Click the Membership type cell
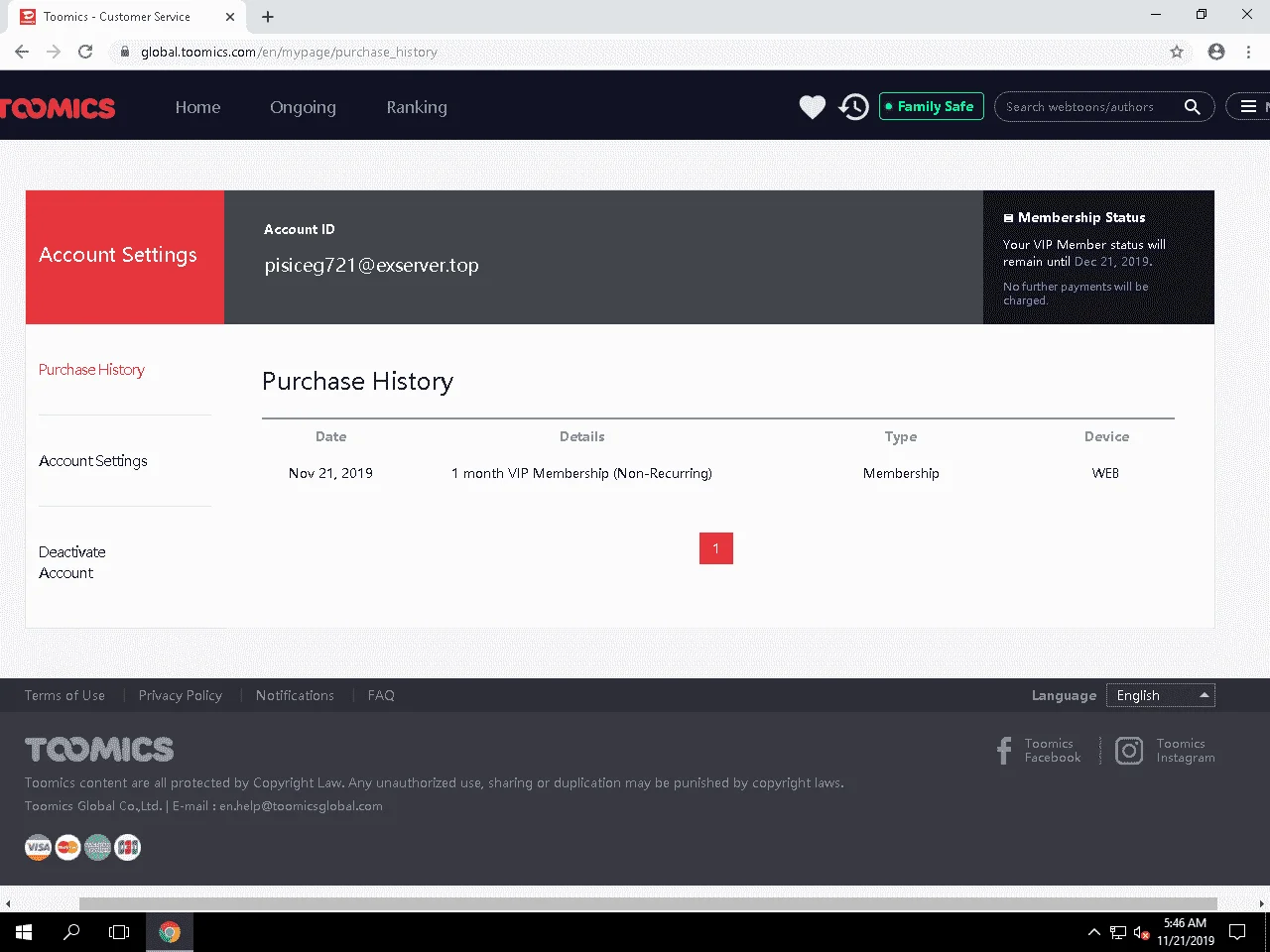The width and height of the screenshot is (1270, 952). tap(901, 473)
